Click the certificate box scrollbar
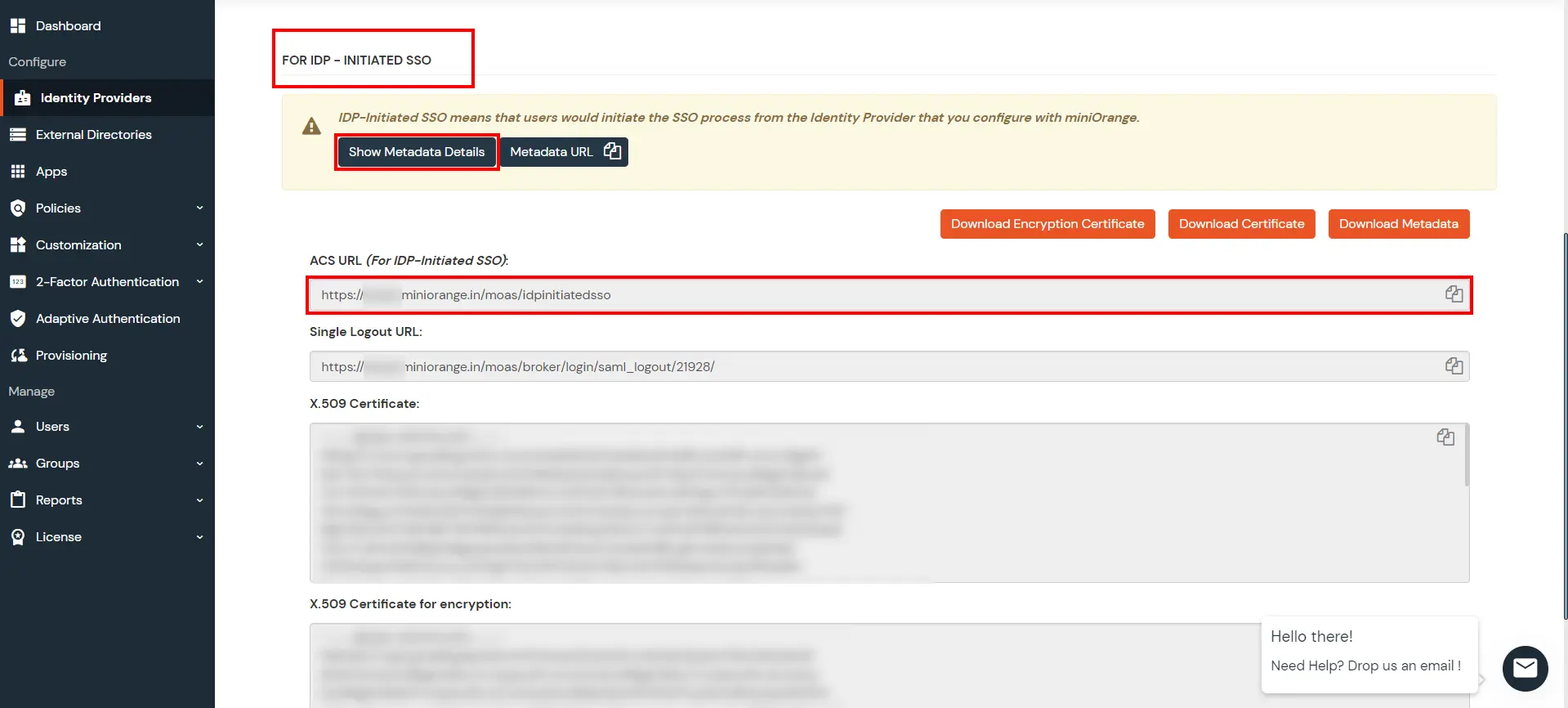 pyautogui.click(x=1467, y=455)
